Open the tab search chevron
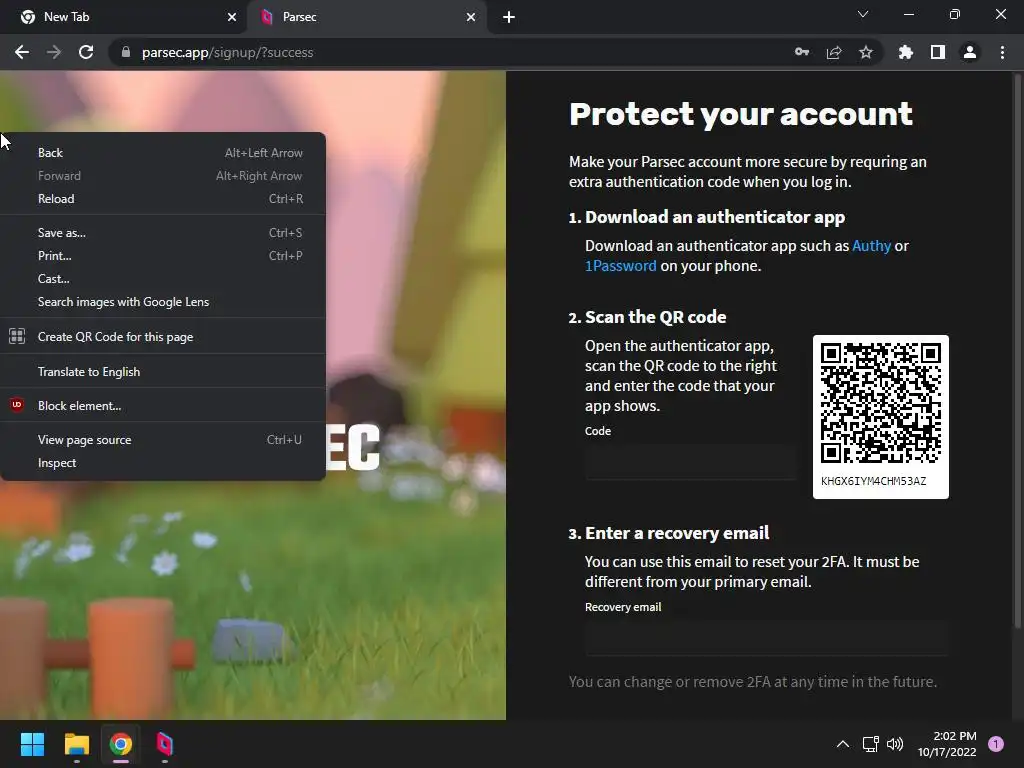1024x768 pixels. point(863,14)
